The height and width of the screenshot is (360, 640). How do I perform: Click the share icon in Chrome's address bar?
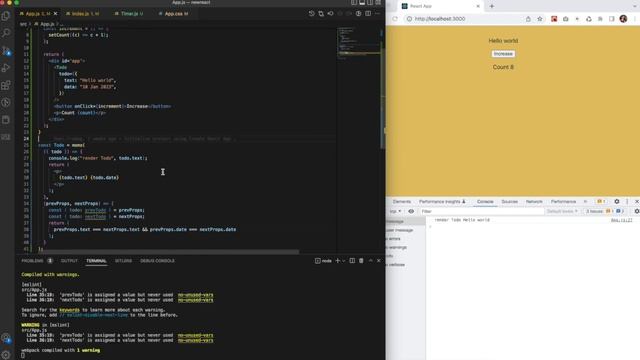[x=528, y=19]
